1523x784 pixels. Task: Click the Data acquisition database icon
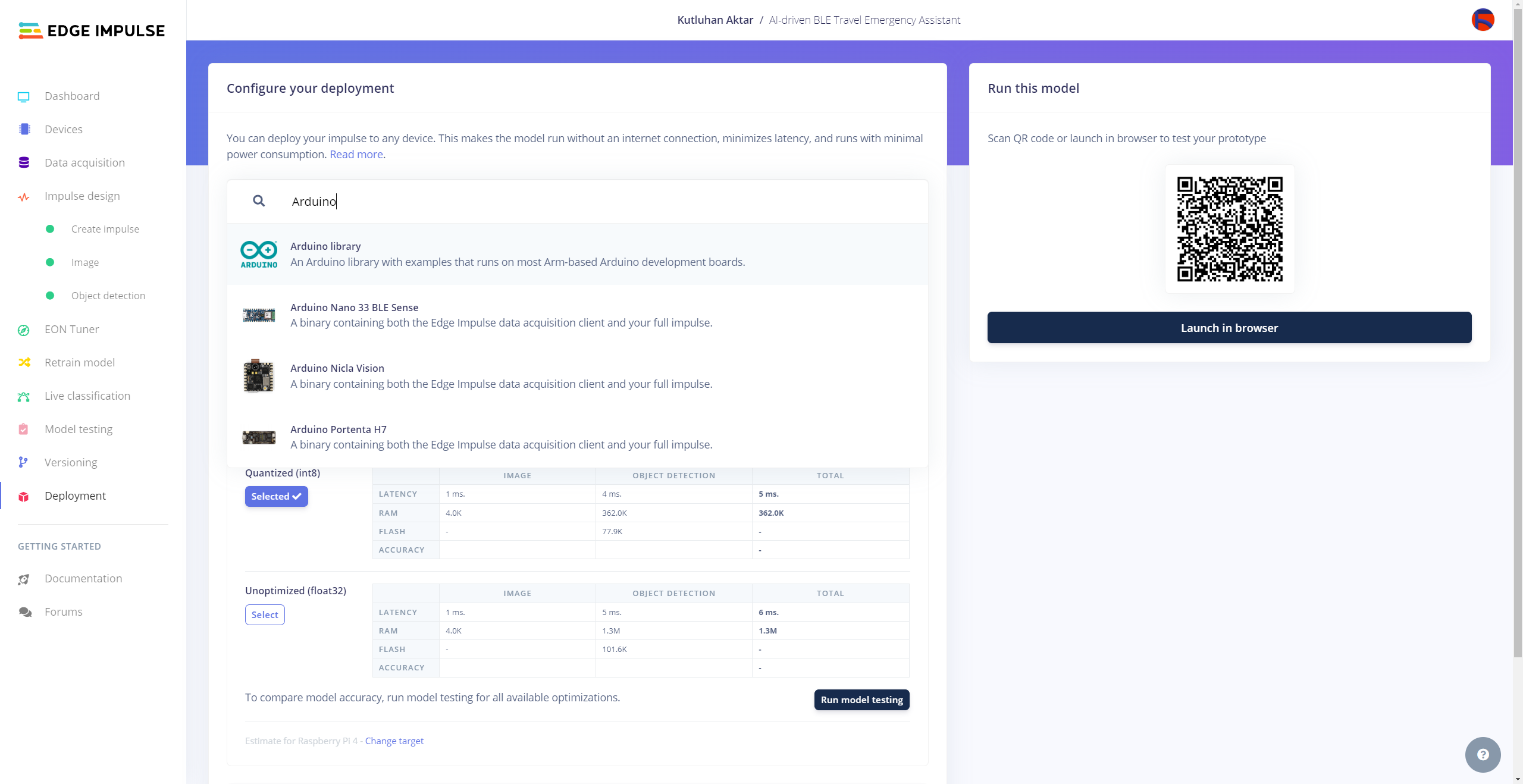[x=24, y=163]
